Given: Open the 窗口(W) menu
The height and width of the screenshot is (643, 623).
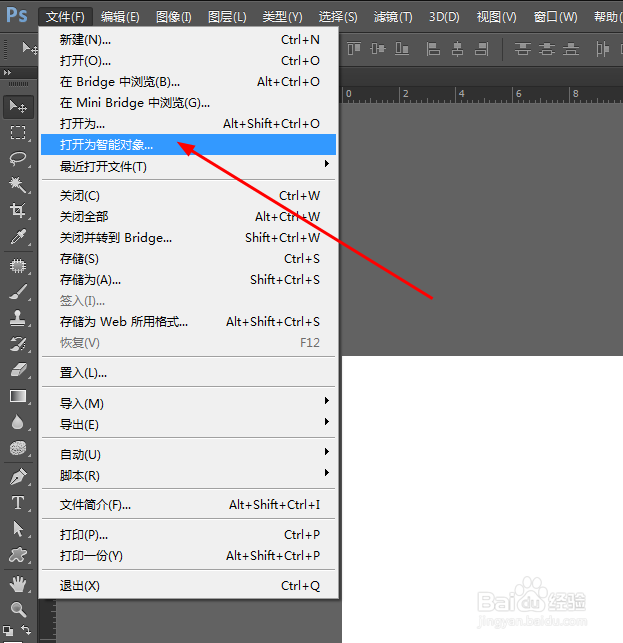Looking at the screenshot, I should click(x=555, y=17).
